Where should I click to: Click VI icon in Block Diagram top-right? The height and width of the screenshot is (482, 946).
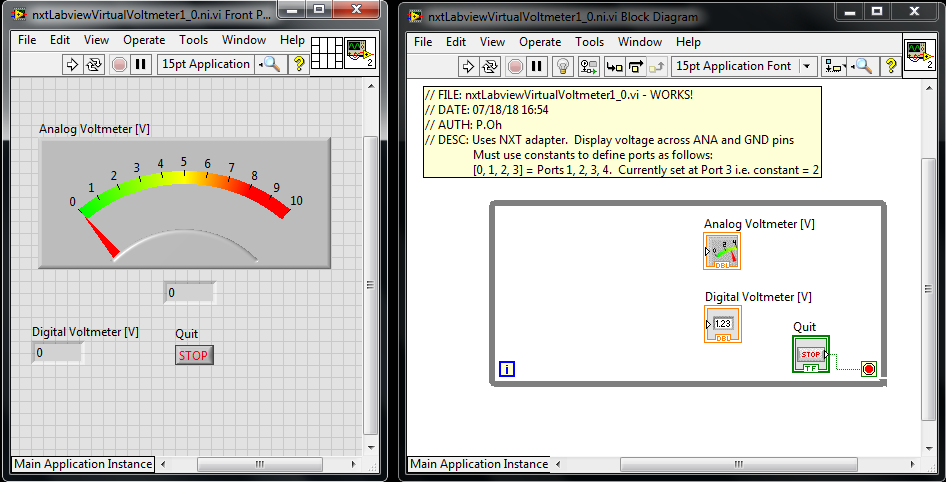point(919,56)
